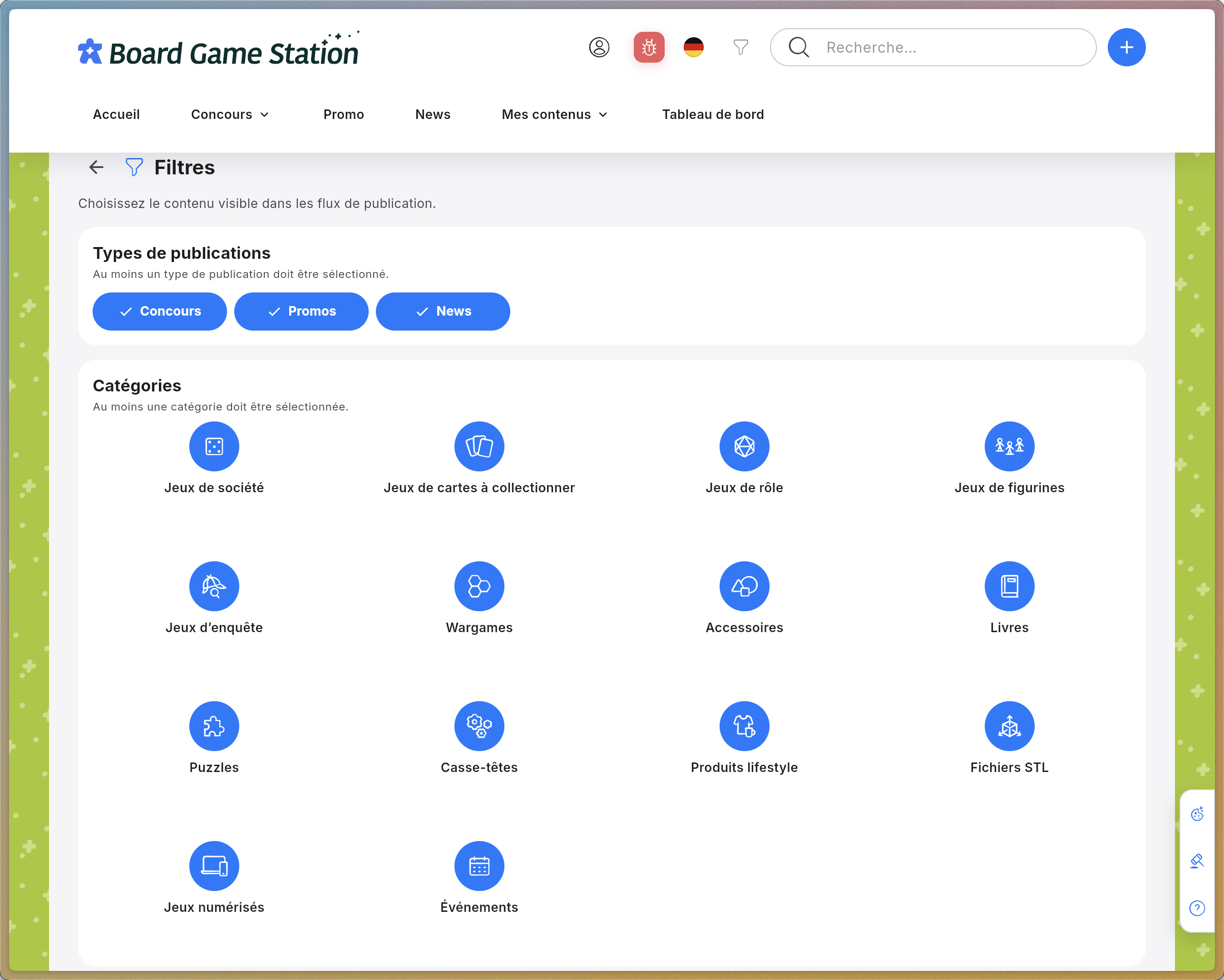Select the Fichiers STL cube icon
This screenshot has height=980, width=1224.
pyautogui.click(x=1009, y=726)
